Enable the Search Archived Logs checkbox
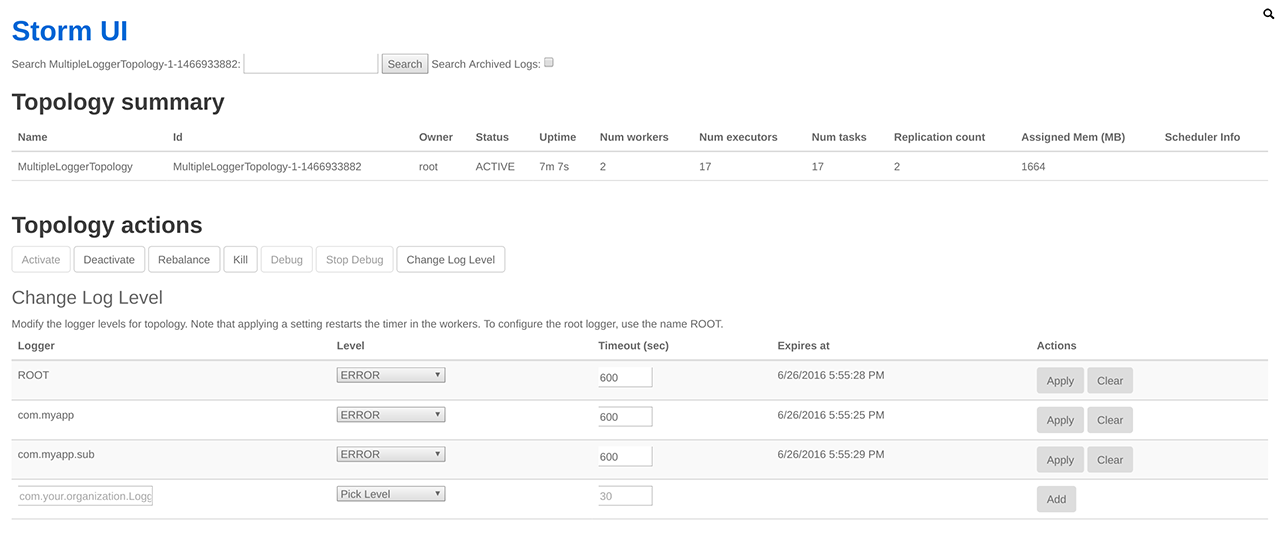The height and width of the screenshot is (533, 1280). 549,63
